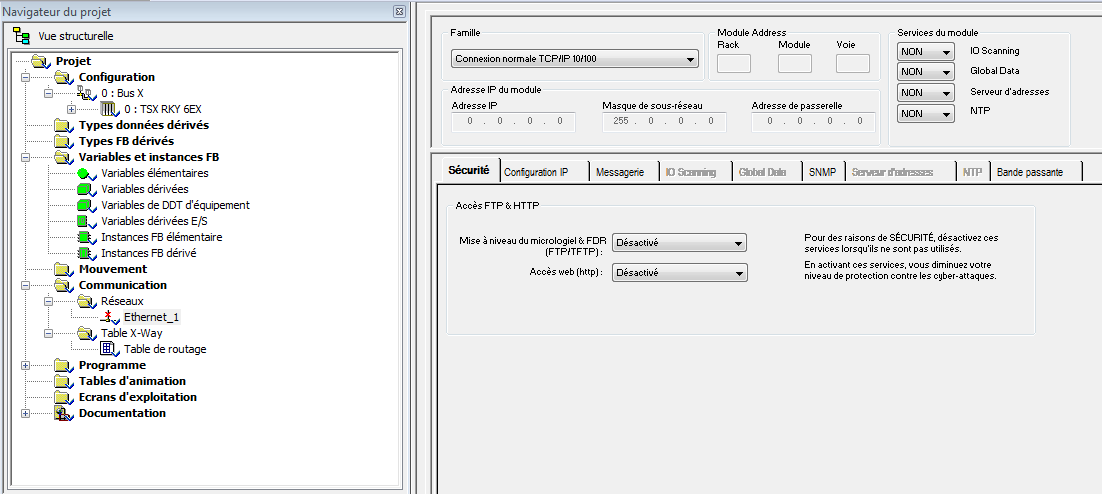This screenshot has height=494, width=1102.
Task: Close the Navigateur du projet panel
Action: 399,11
